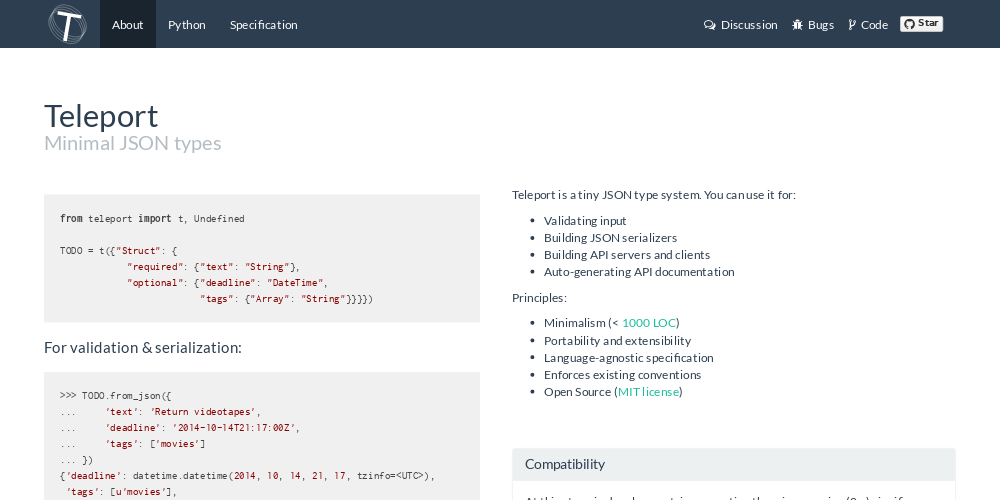The width and height of the screenshot is (1000, 500).
Task: Click the 'Return videotapes' code line
Action: coord(161,412)
